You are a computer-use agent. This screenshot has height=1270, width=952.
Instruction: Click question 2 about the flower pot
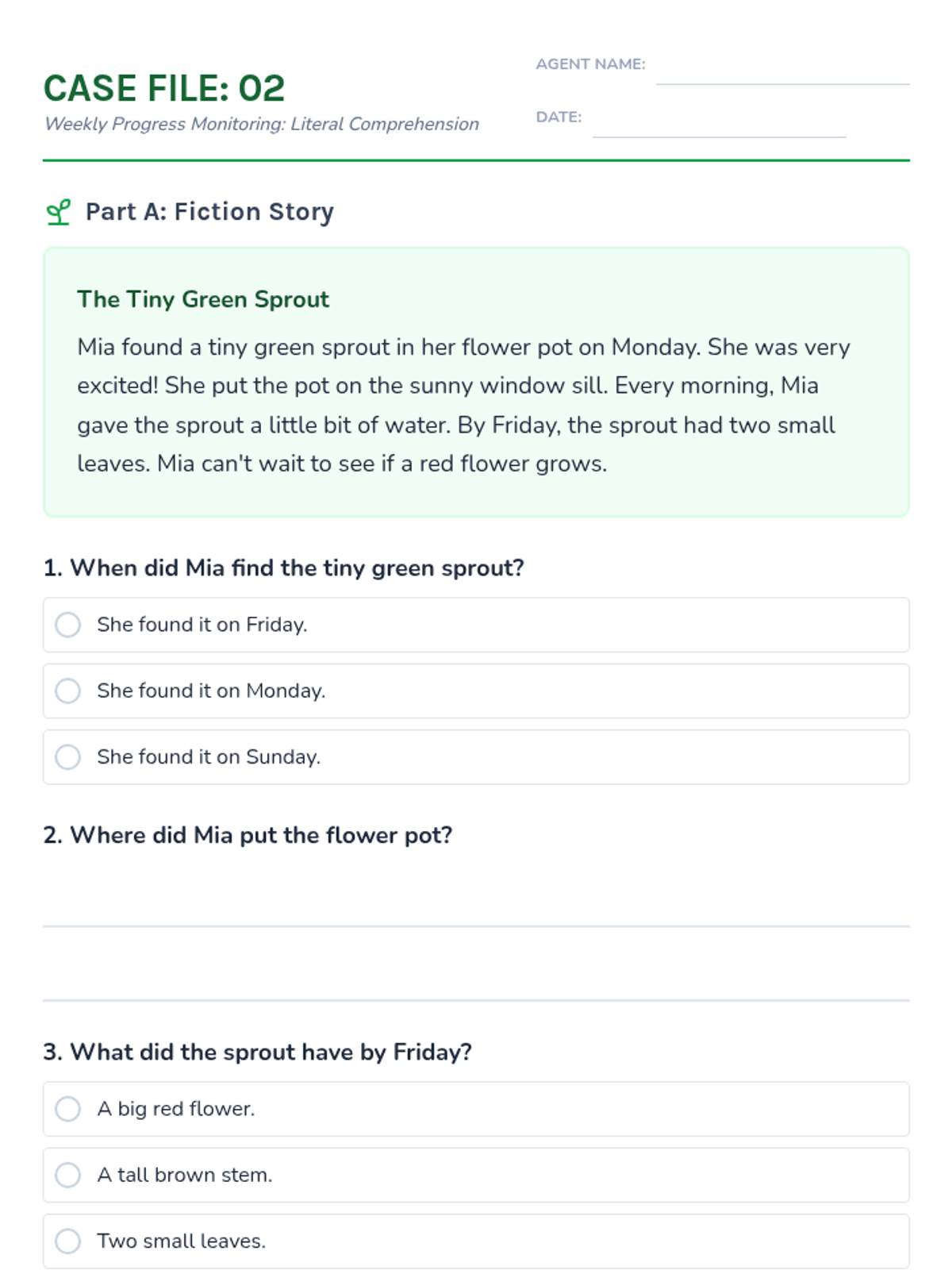click(248, 835)
